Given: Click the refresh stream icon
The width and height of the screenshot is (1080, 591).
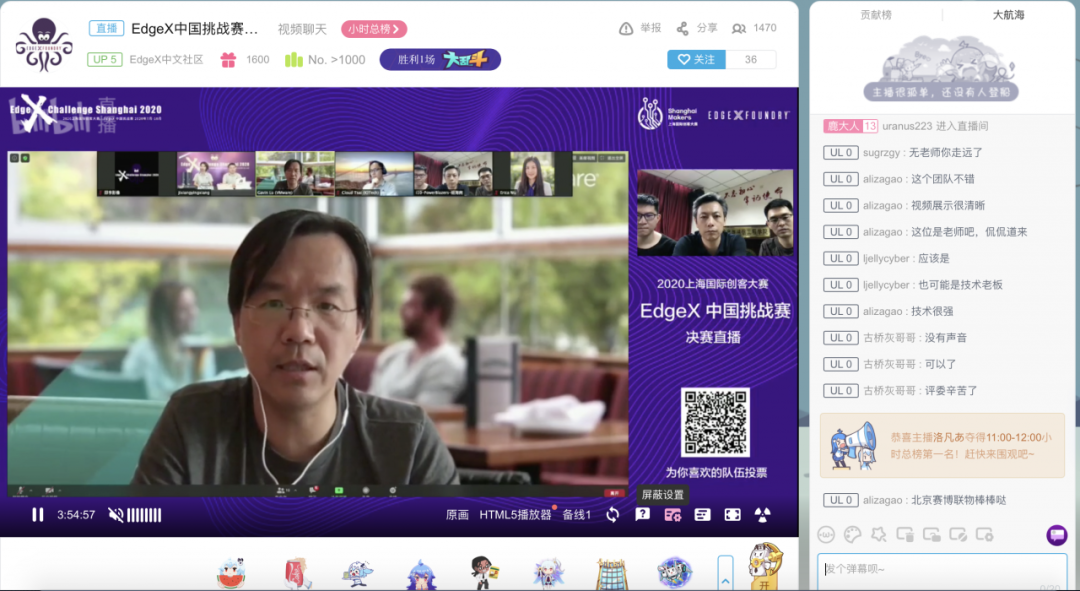Looking at the screenshot, I should pos(612,515).
